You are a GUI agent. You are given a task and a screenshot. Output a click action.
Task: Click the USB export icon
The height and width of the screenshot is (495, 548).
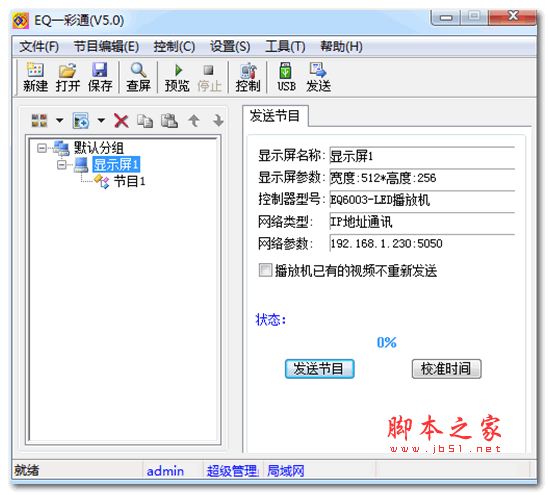(286, 77)
